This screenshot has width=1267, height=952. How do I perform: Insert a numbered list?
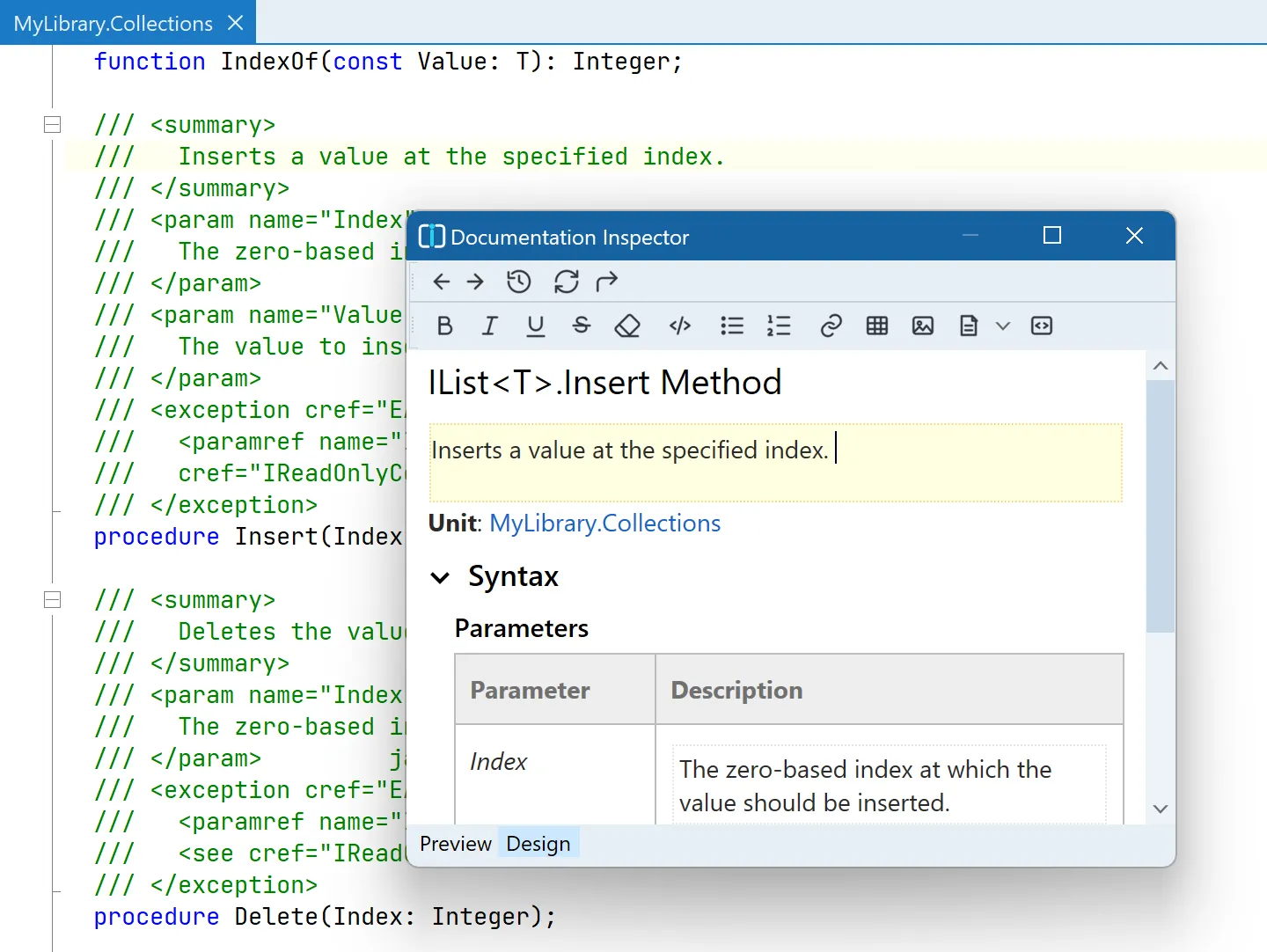tap(779, 326)
